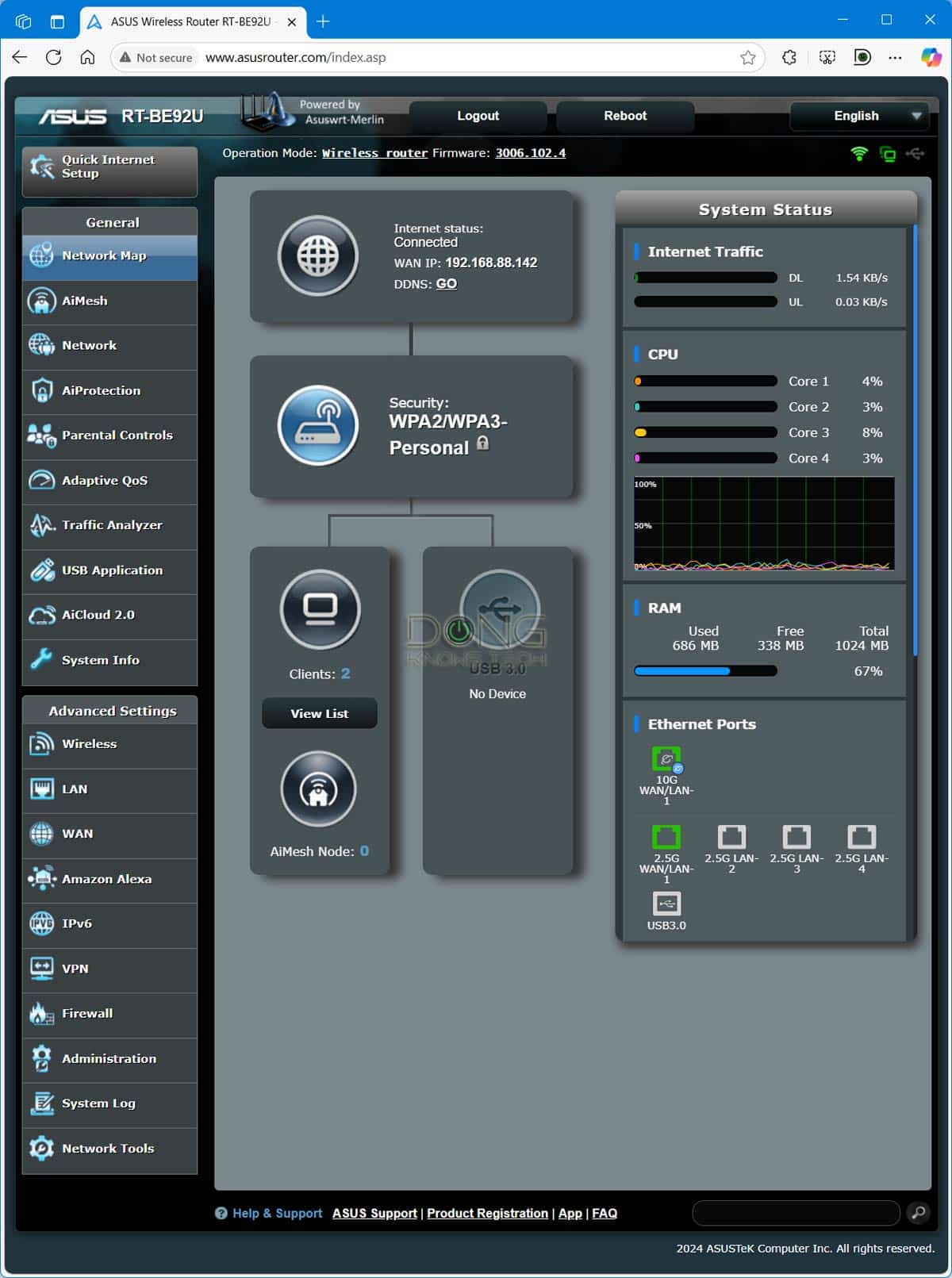Screen dimensions: 952x1278
Task: Click IPv6 icon in sidebar
Action: 41,923
